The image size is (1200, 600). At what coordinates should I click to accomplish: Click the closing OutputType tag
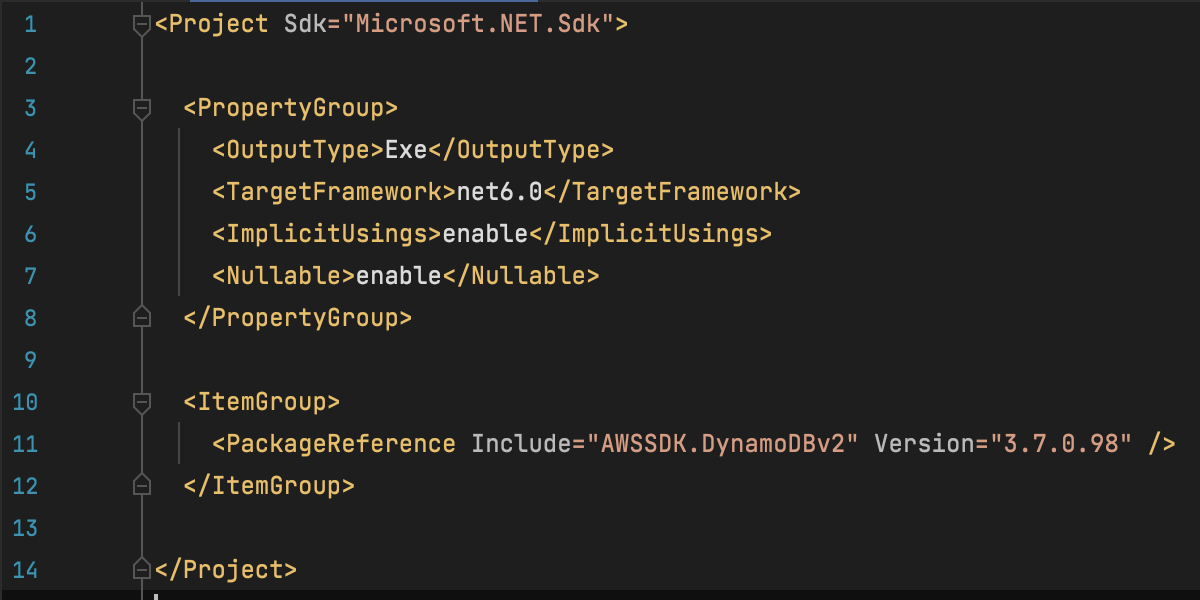(x=521, y=150)
